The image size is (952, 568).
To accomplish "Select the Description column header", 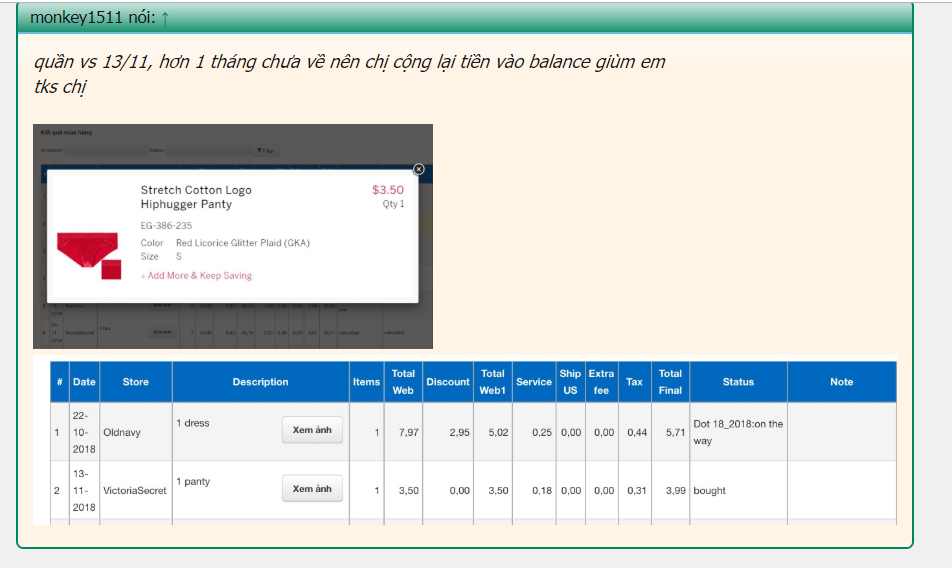I will point(260,382).
